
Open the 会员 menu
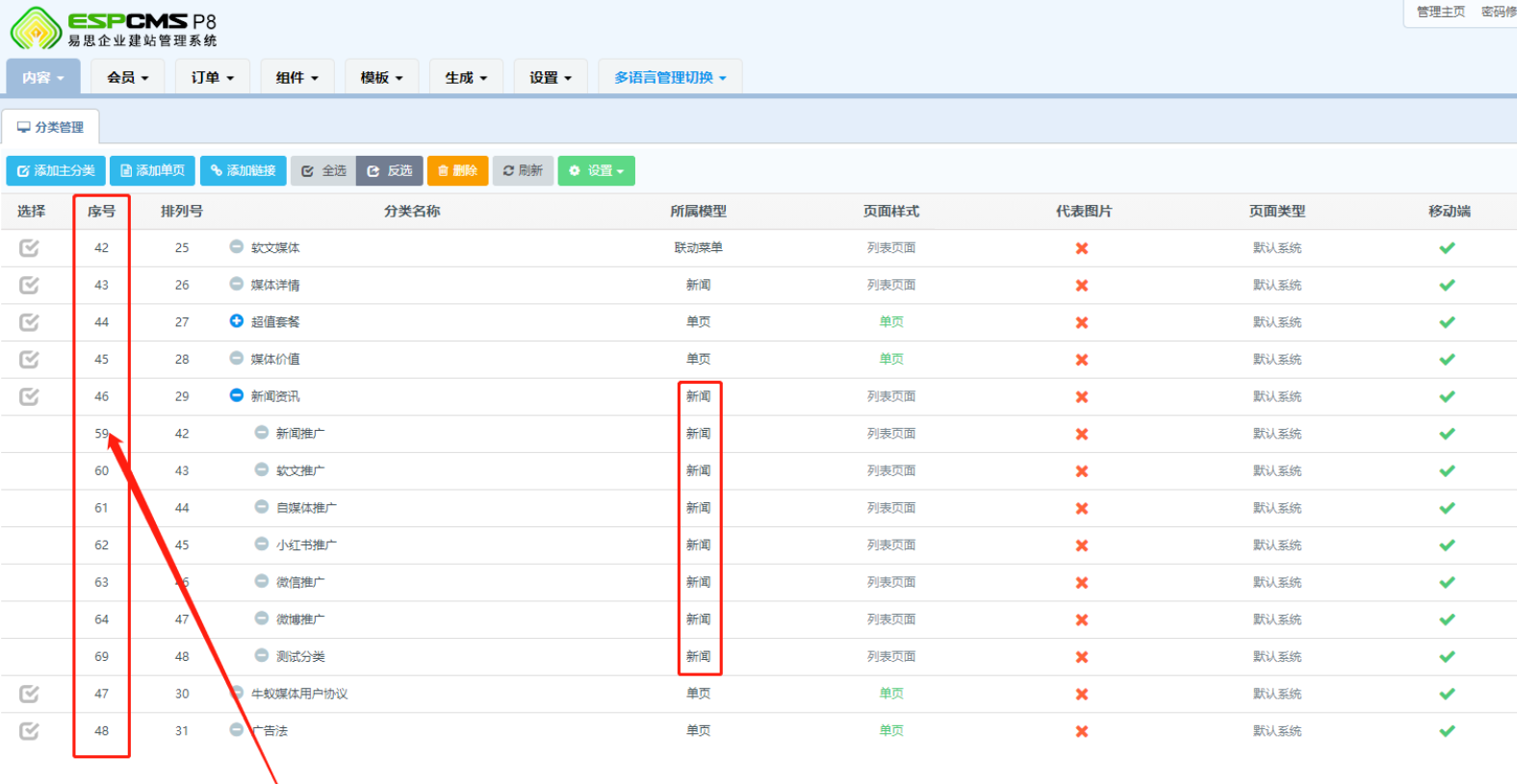tap(127, 78)
